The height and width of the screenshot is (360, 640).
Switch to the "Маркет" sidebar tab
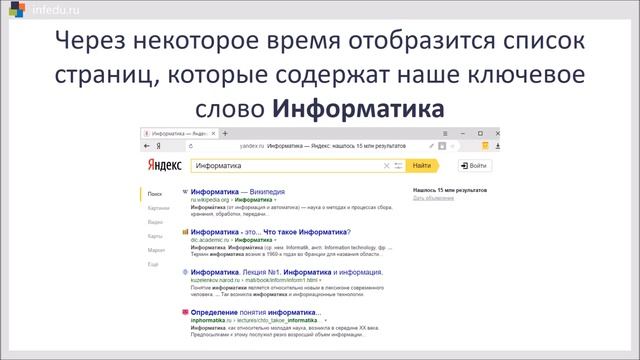point(156,250)
